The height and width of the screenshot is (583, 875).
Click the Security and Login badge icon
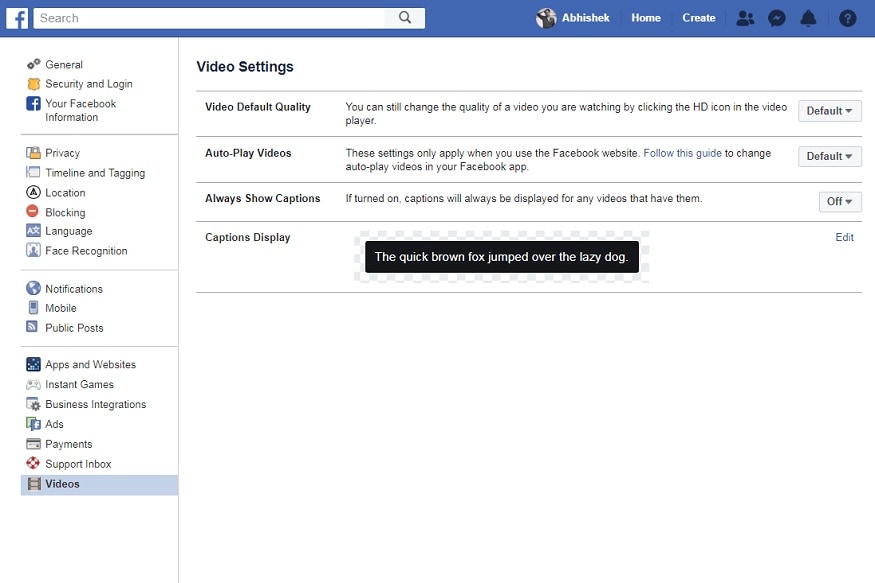click(33, 84)
